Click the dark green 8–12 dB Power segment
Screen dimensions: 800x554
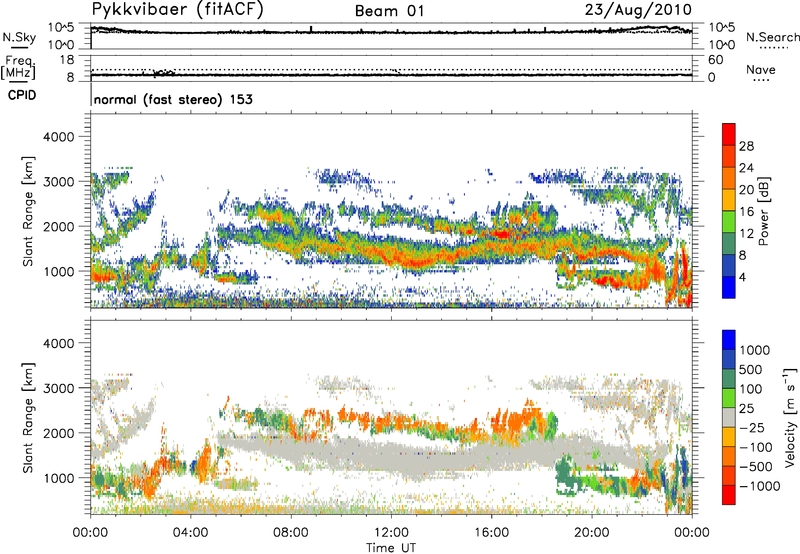[x=729, y=244]
